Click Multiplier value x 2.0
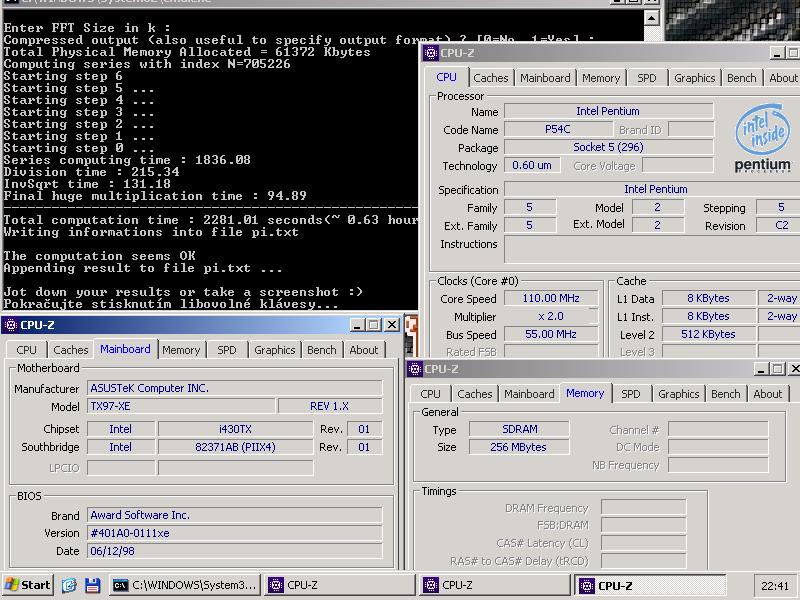 click(551, 316)
